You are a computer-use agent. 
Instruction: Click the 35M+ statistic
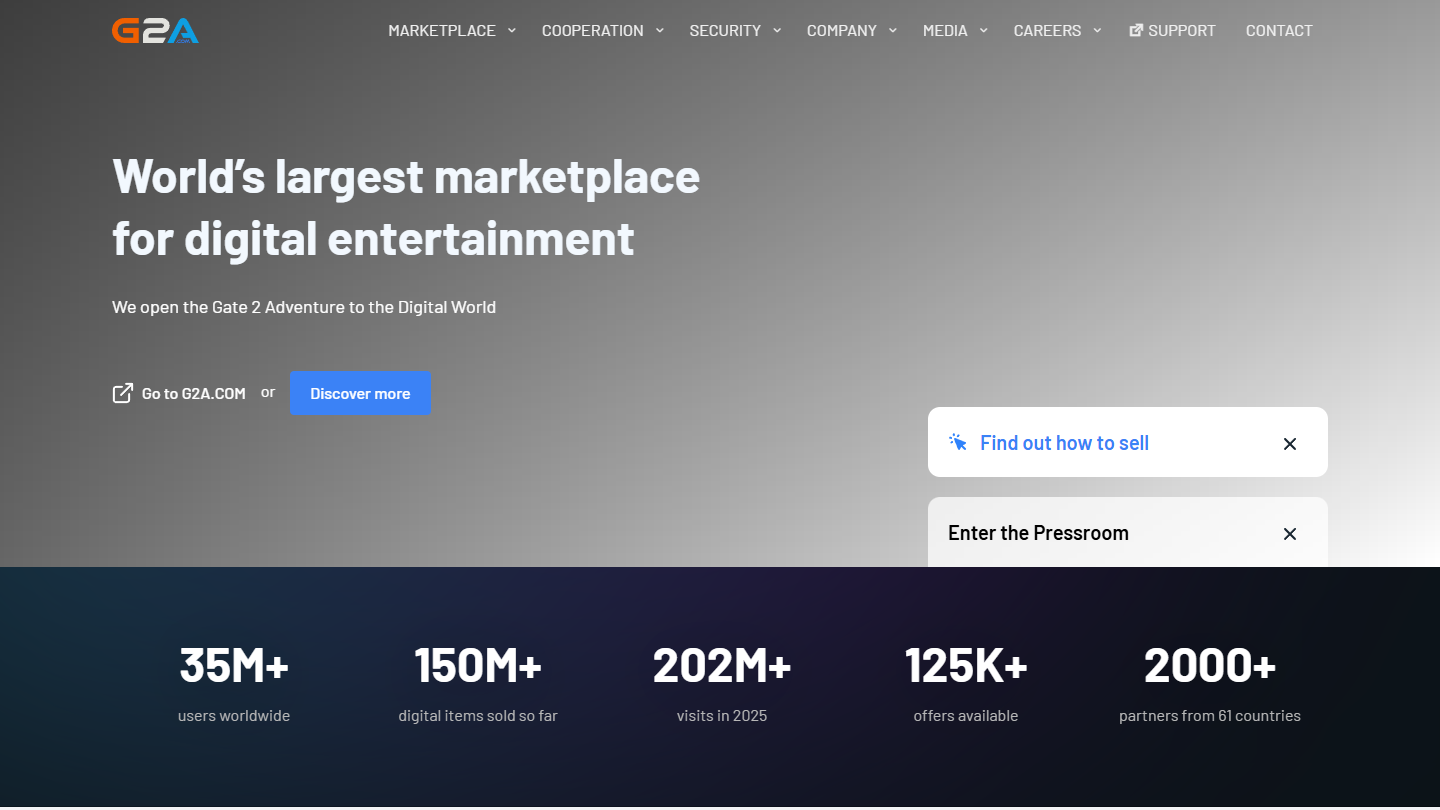(234, 665)
